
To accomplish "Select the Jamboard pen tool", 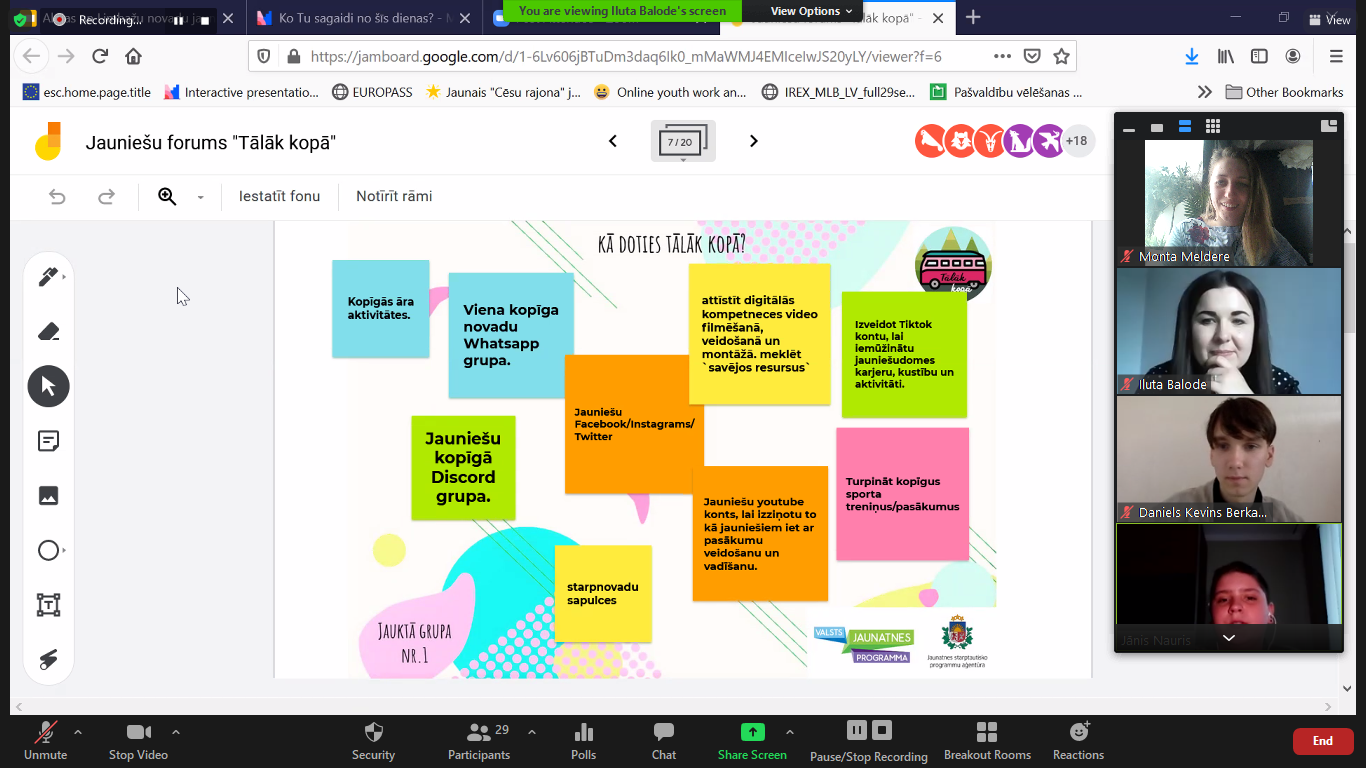I will point(48,277).
